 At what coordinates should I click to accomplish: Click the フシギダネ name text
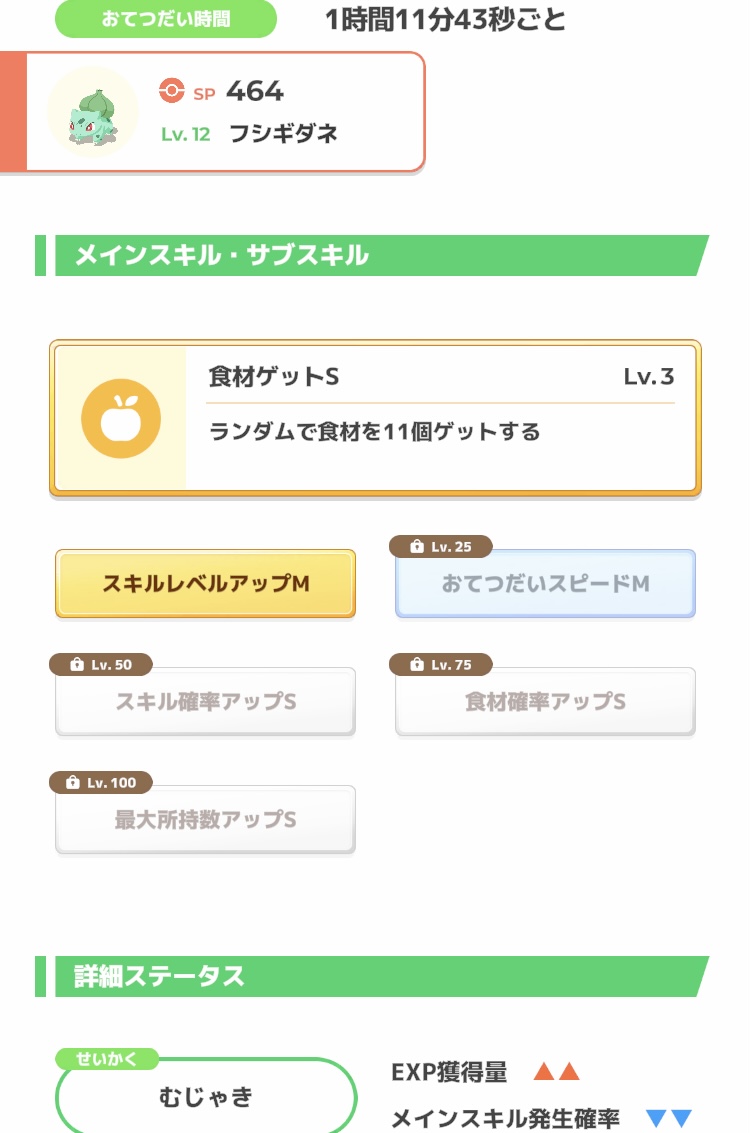[x=283, y=134]
